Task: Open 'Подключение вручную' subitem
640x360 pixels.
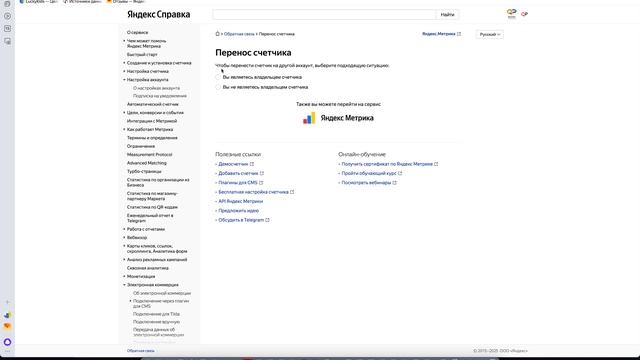Action: pyautogui.click(x=156, y=322)
